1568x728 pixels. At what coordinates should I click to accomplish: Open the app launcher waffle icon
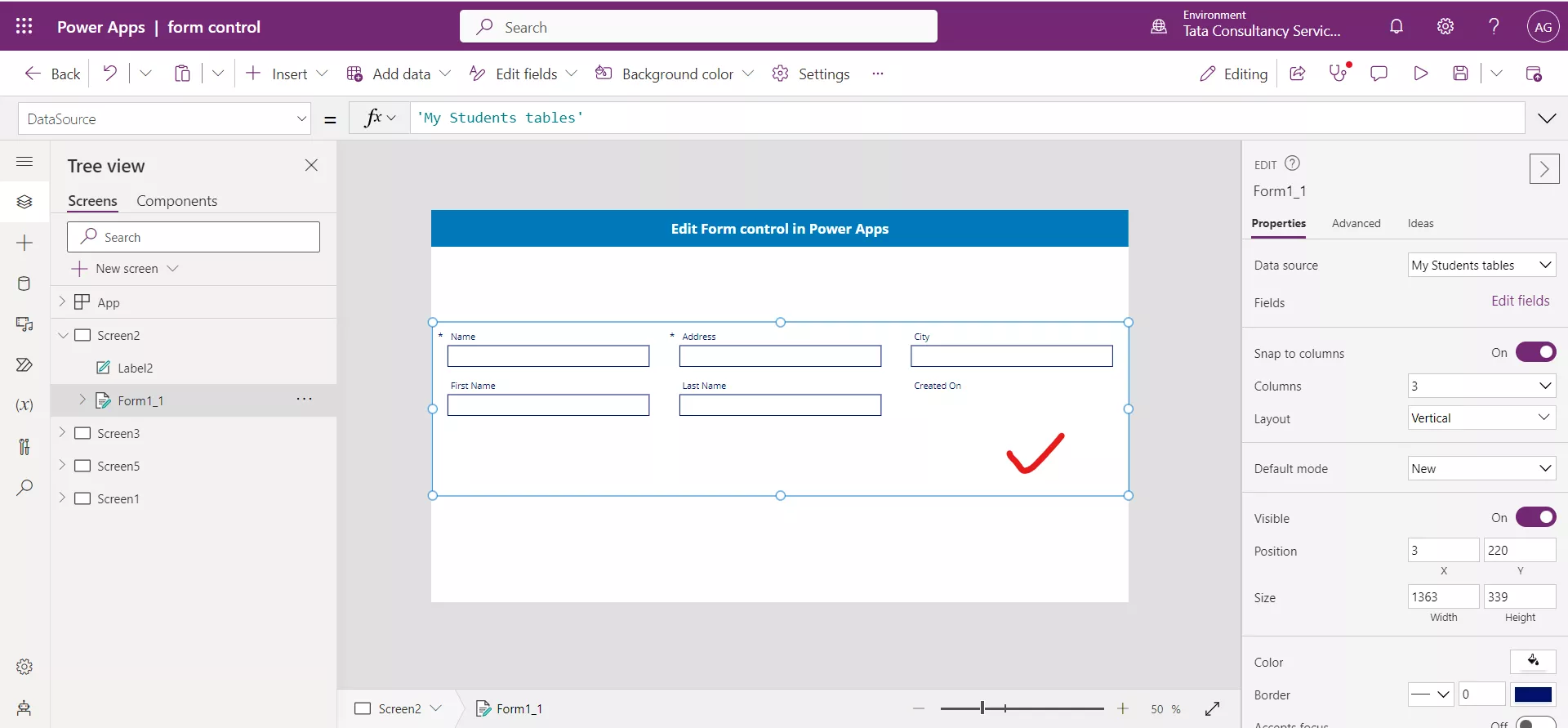(x=24, y=26)
